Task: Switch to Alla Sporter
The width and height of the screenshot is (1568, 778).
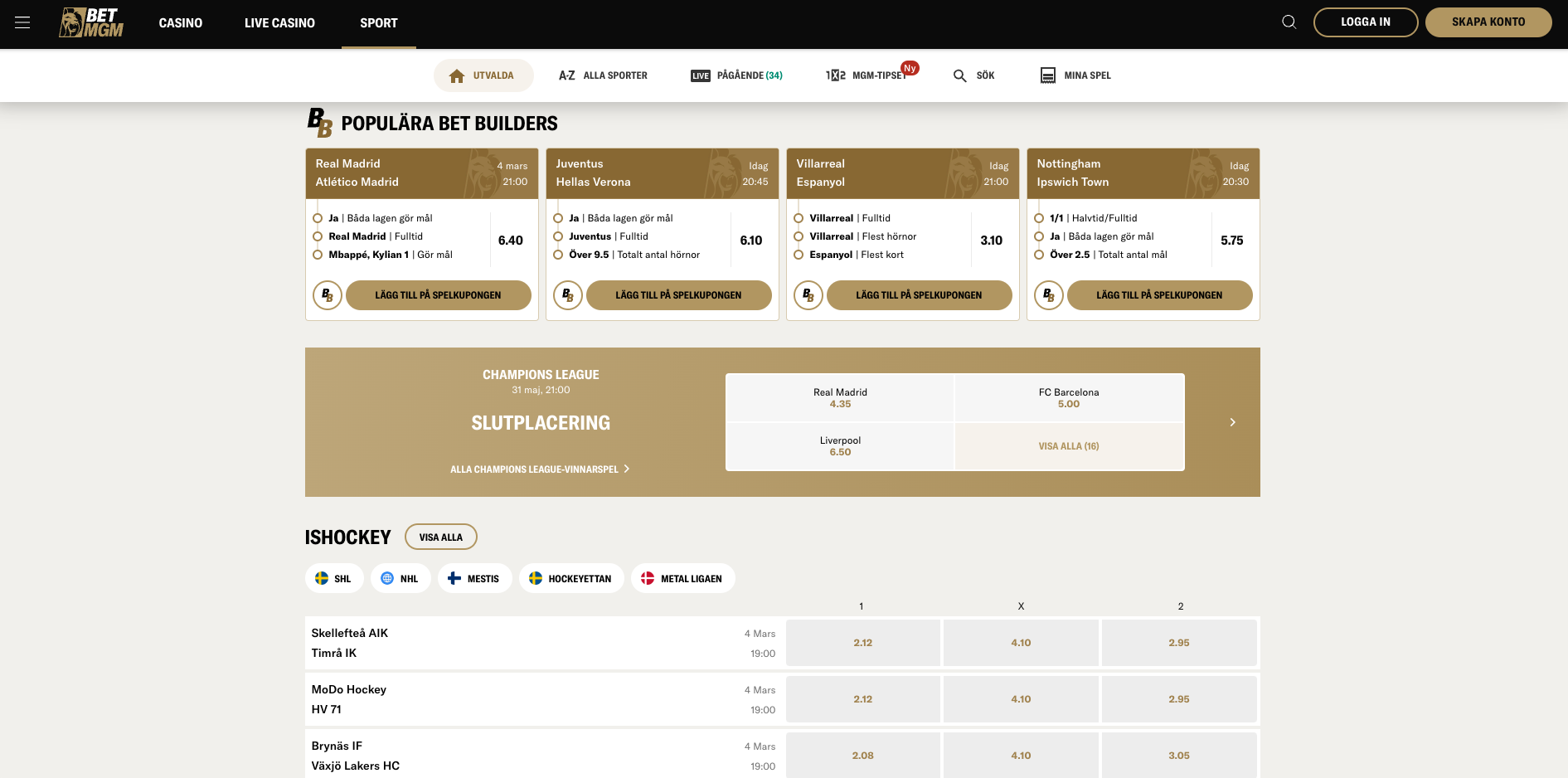Action: click(603, 75)
